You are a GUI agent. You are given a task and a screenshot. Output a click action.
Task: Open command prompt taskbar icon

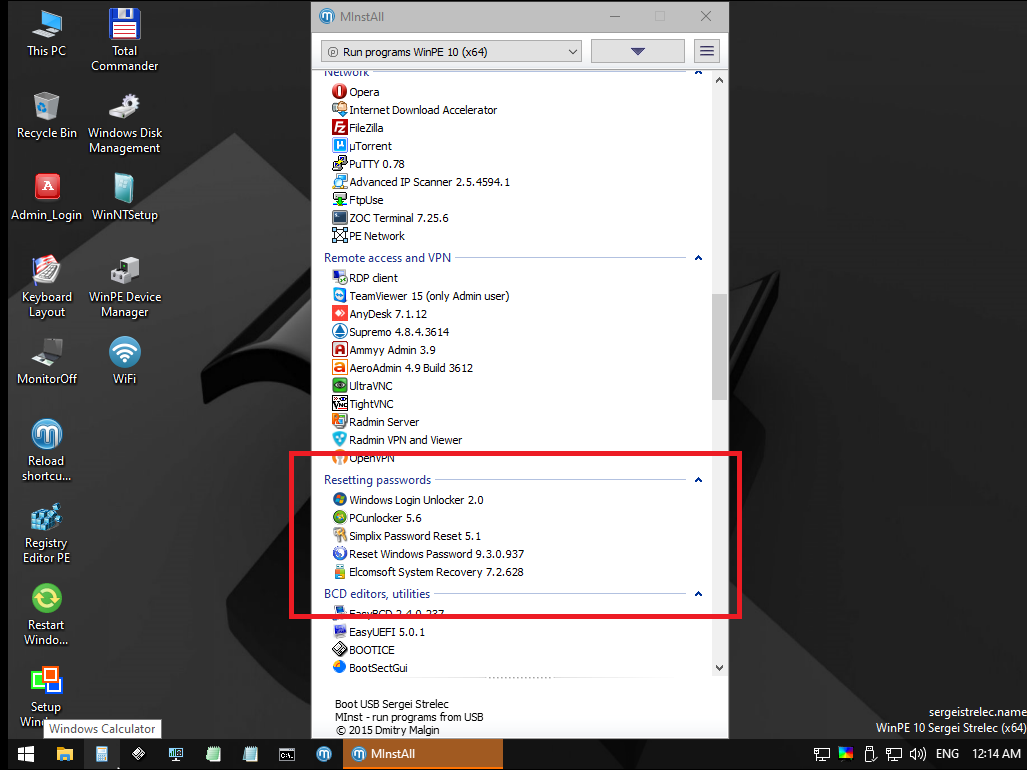coord(287,754)
